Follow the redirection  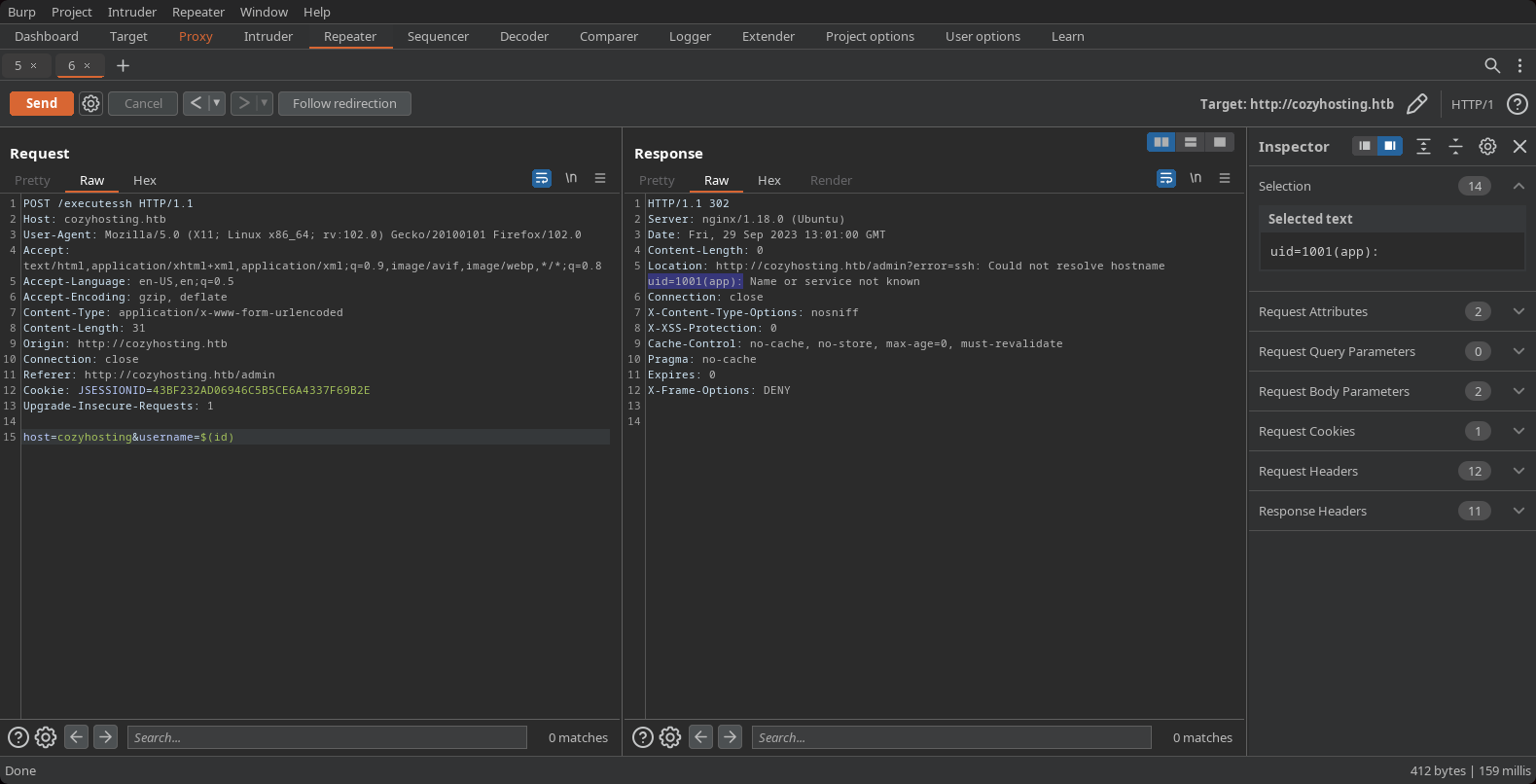coord(344,103)
